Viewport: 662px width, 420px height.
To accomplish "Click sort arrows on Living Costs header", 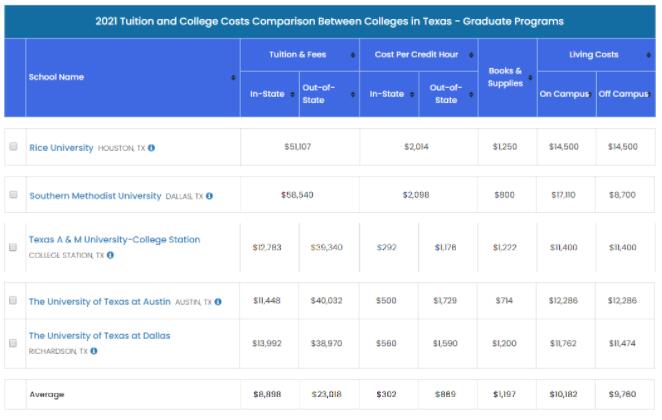I will 649,55.
